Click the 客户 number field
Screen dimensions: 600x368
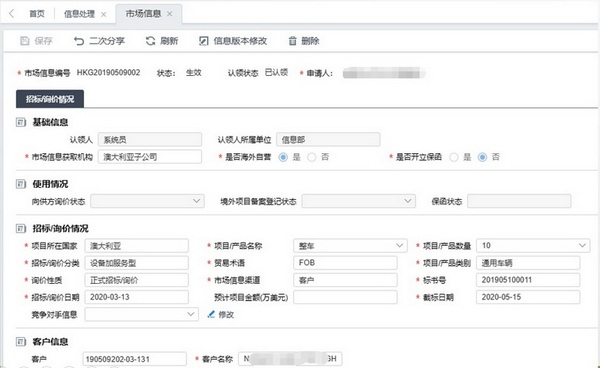pyautogui.click(x=134, y=359)
